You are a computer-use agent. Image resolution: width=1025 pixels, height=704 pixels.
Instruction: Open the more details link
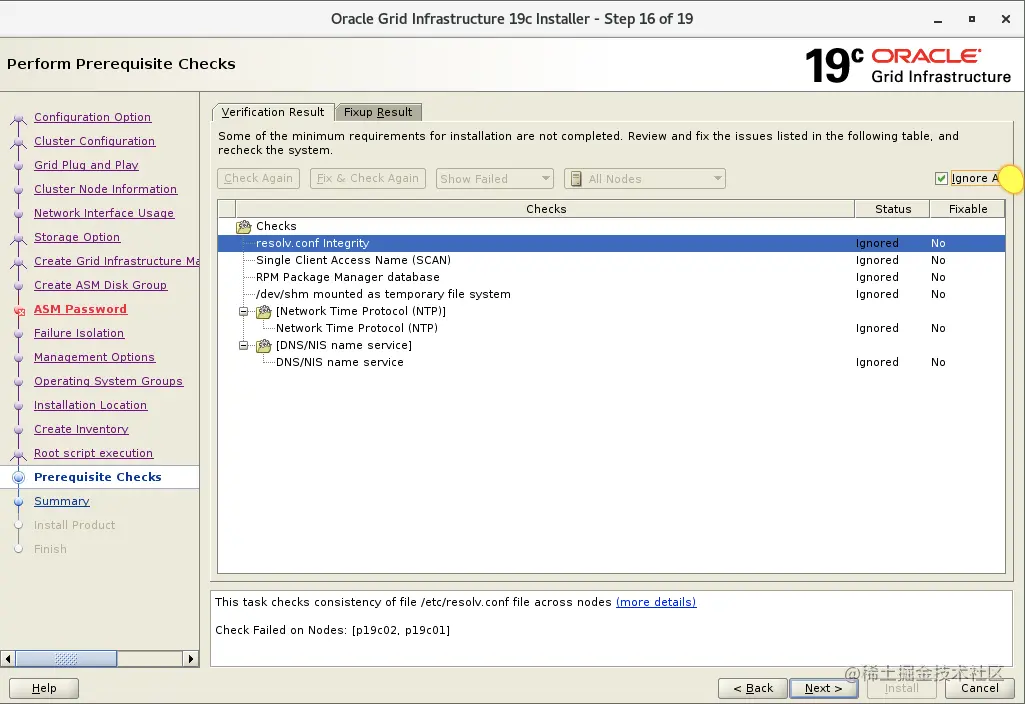point(656,602)
